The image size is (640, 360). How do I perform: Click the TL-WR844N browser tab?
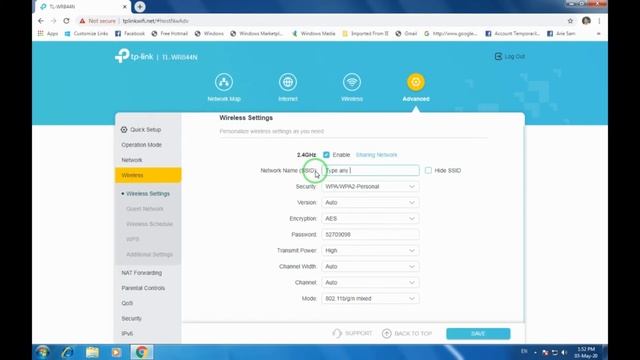83,7
